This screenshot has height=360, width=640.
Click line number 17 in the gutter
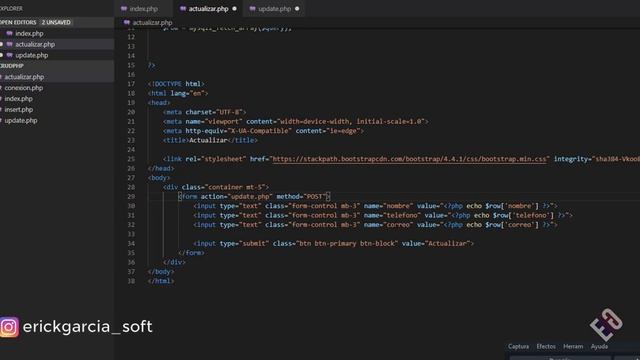[131, 84]
